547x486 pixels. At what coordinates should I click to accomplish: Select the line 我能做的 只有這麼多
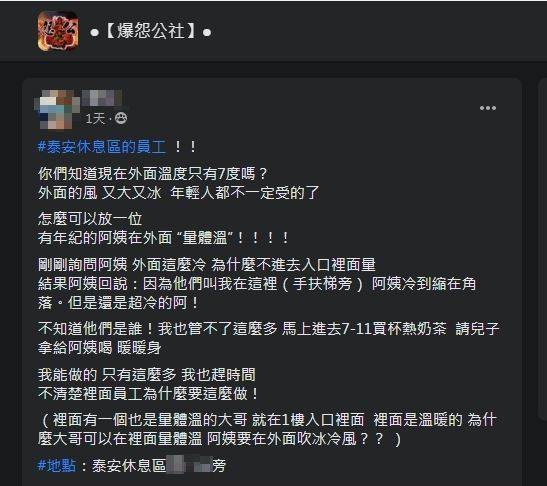147,374
